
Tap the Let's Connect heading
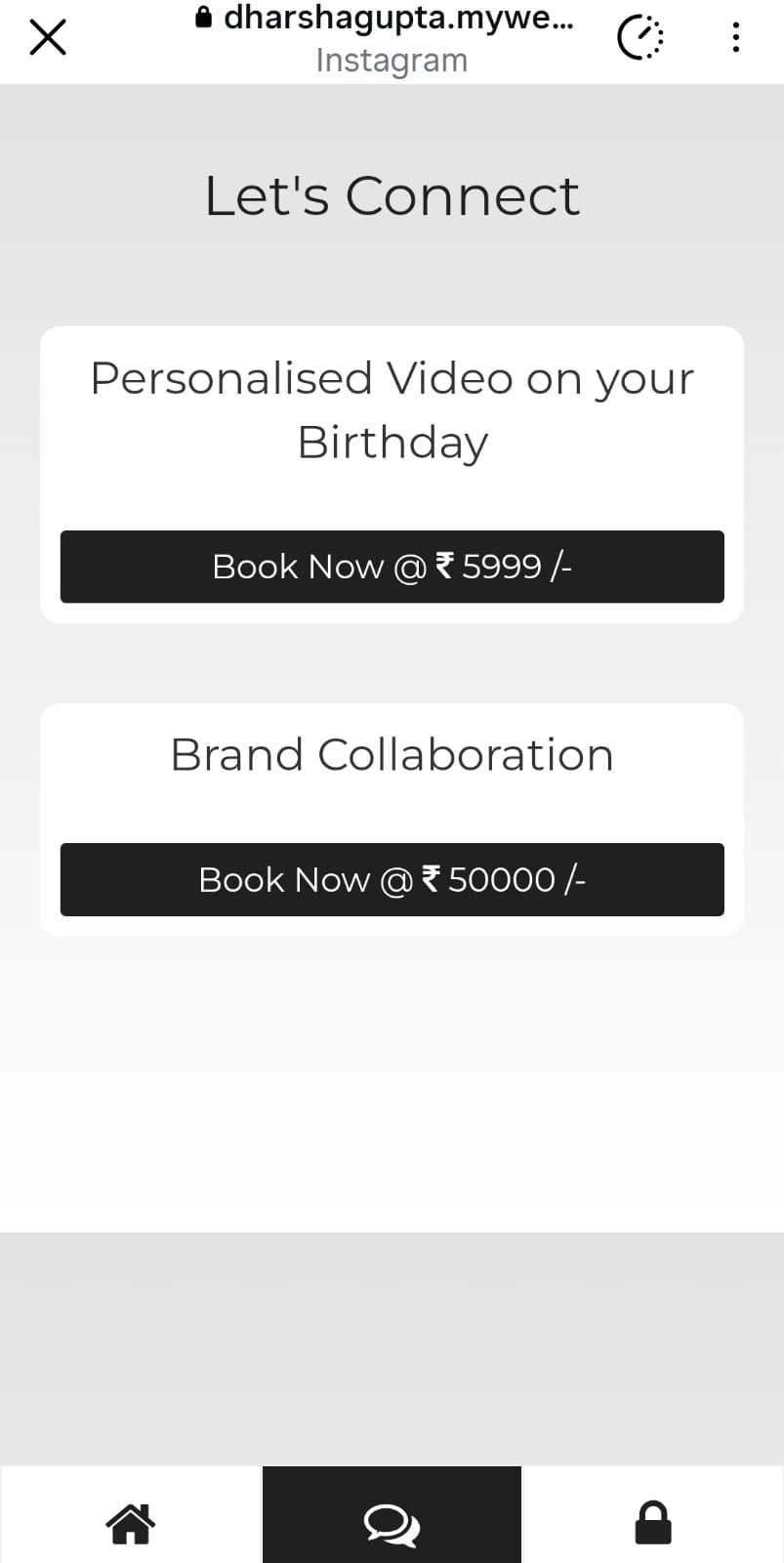[392, 195]
